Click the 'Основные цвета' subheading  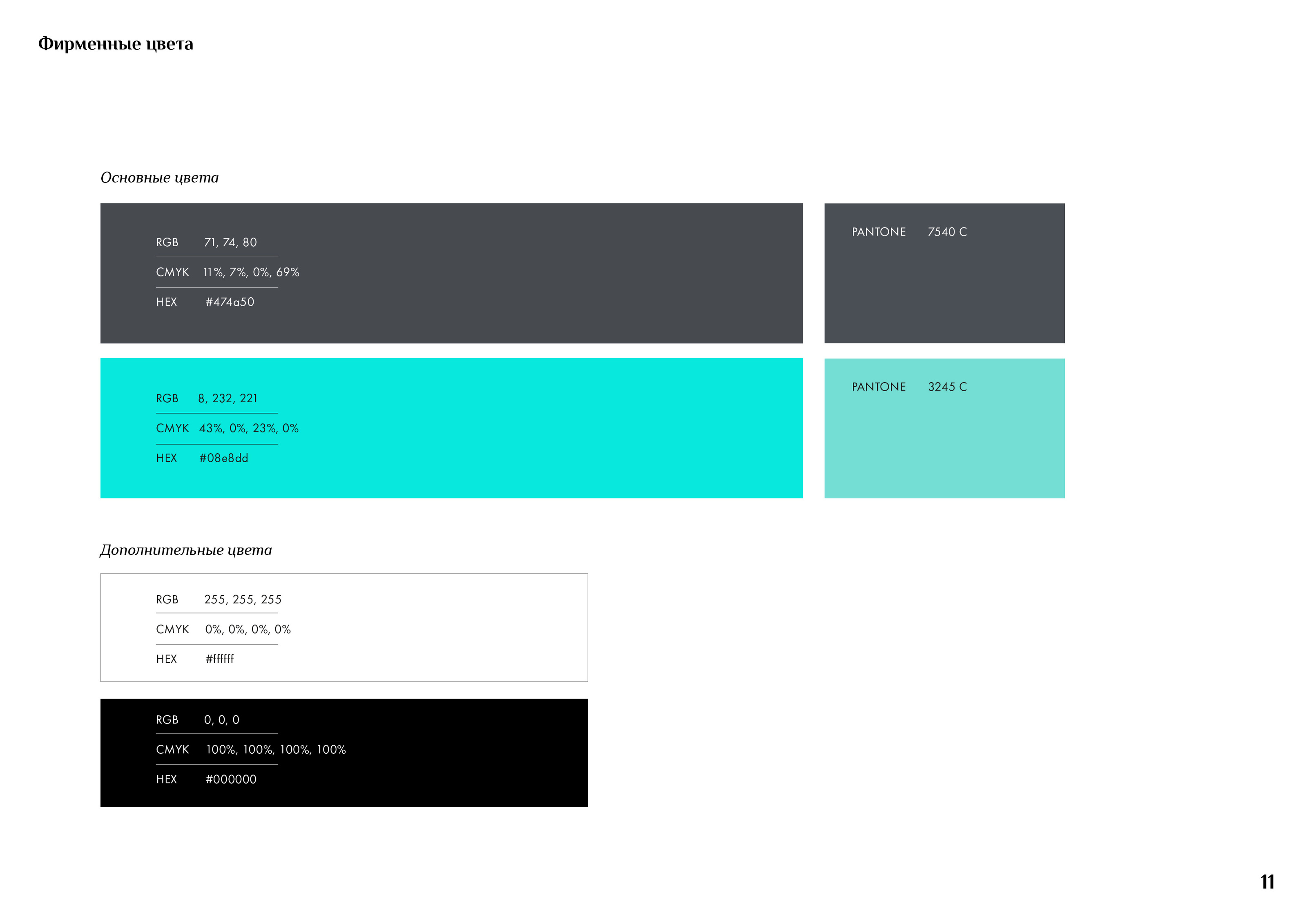click(159, 178)
